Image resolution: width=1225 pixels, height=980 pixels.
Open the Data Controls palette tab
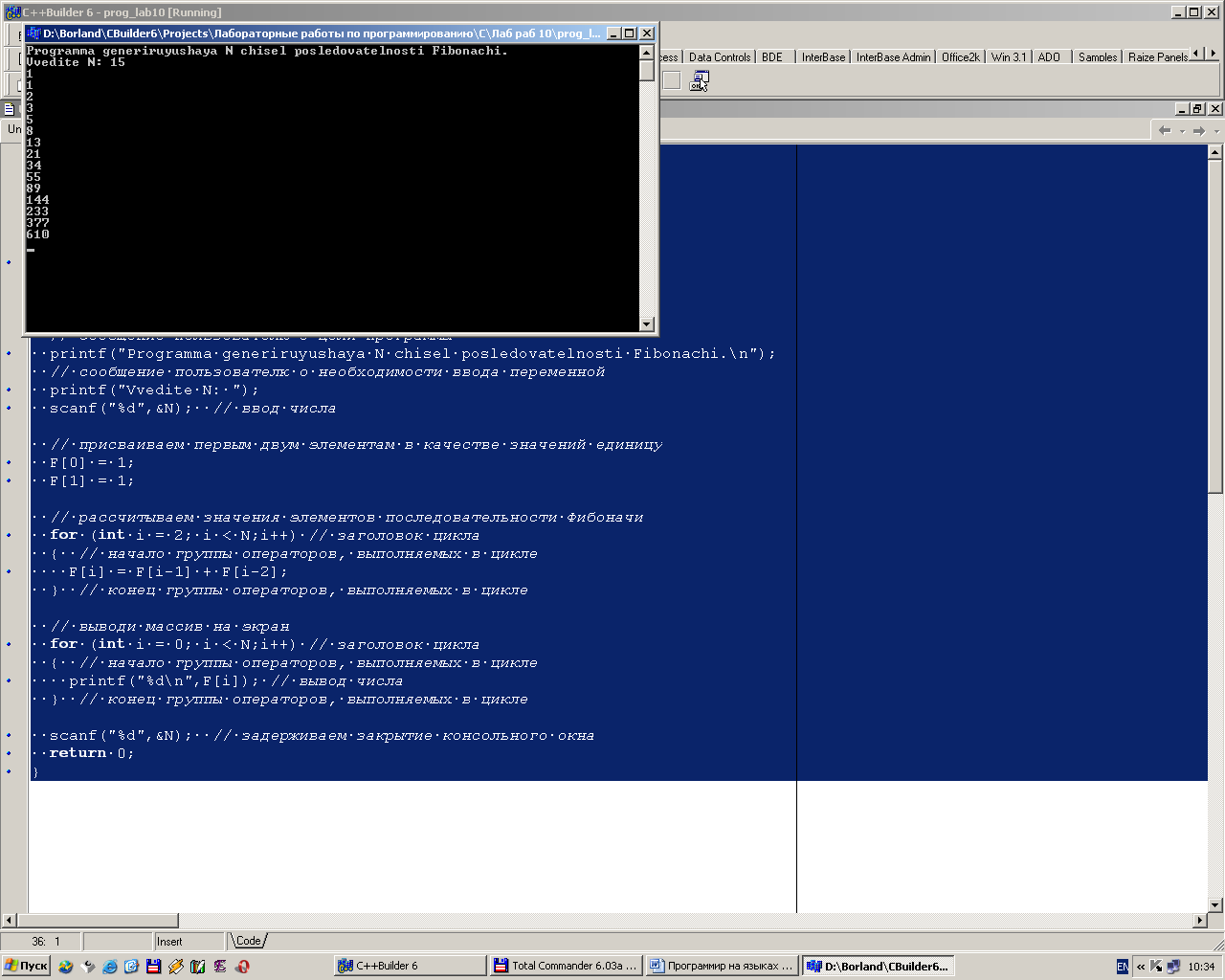click(720, 57)
